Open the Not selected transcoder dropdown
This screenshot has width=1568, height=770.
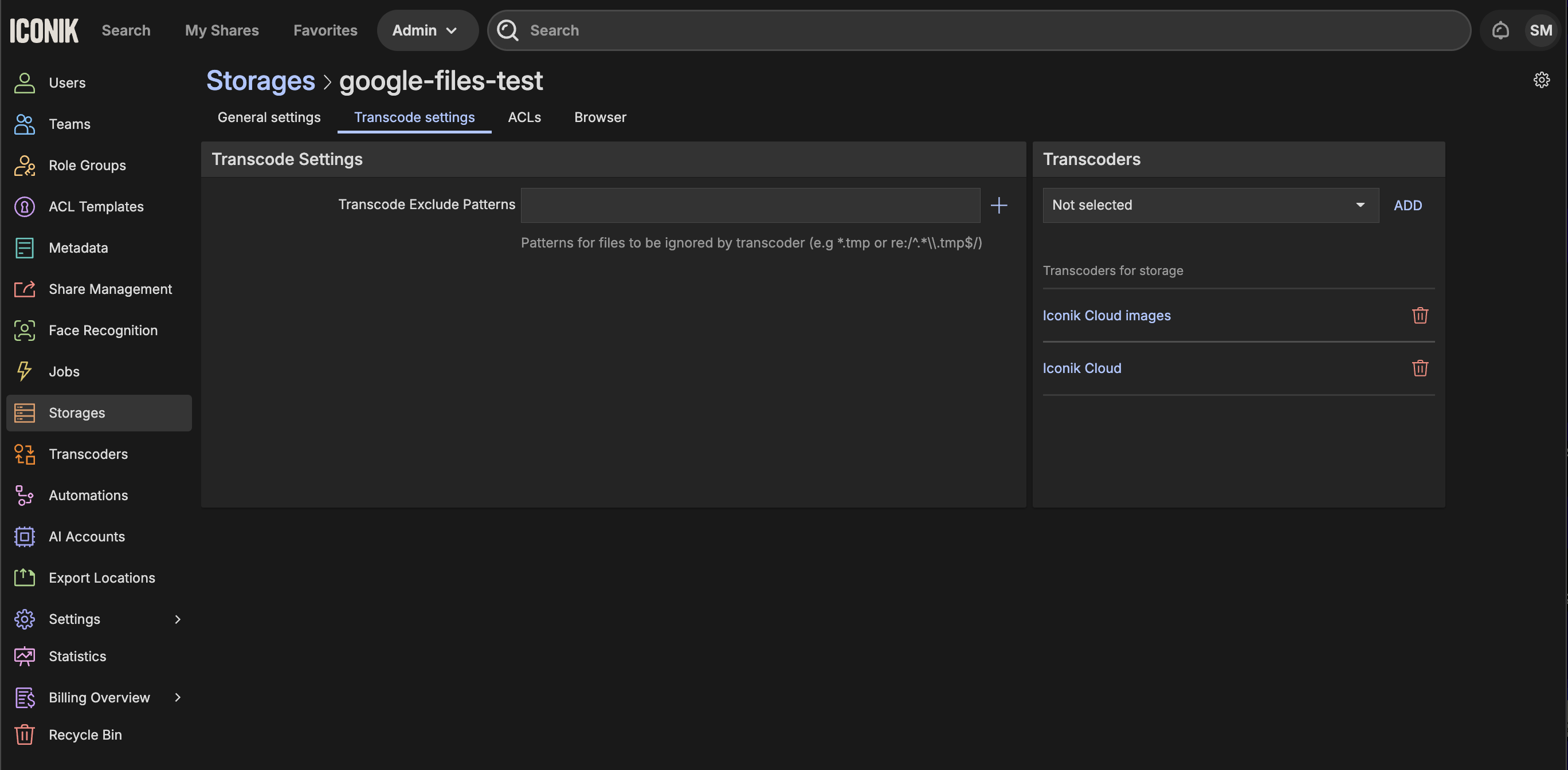tap(1210, 205)
